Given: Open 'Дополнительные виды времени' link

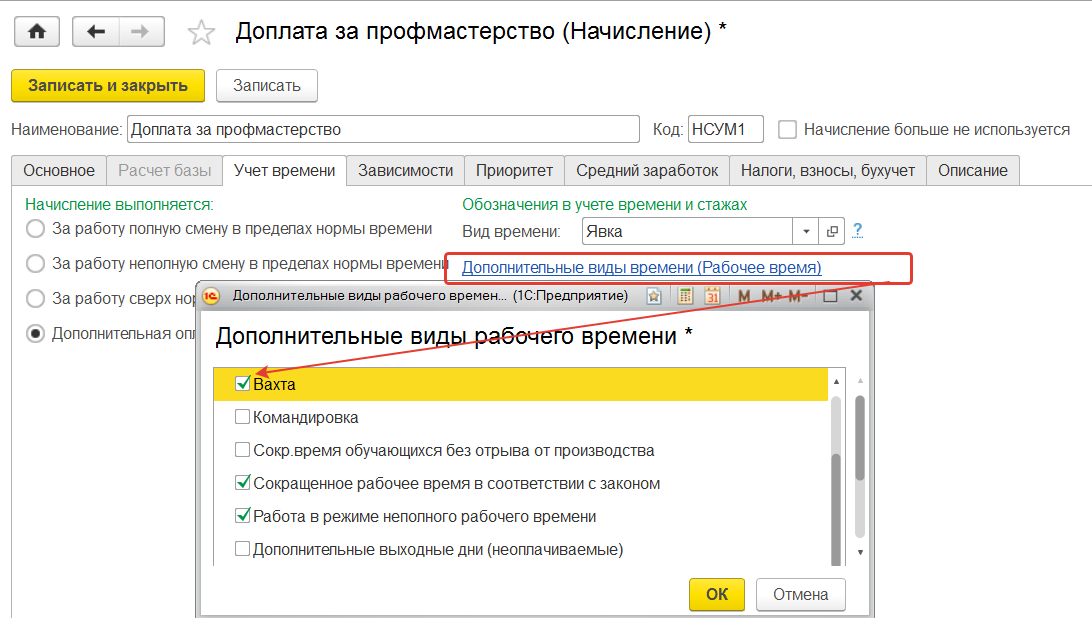Looking at the screenshot, I should [641, 267].
